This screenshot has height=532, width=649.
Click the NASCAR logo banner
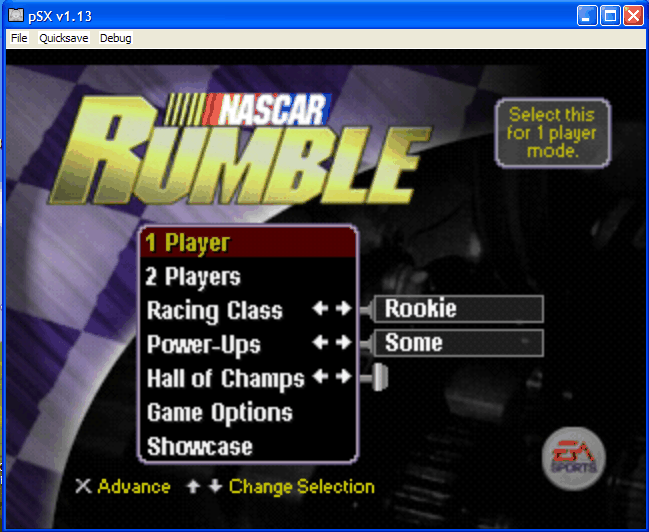coord(248,109)
